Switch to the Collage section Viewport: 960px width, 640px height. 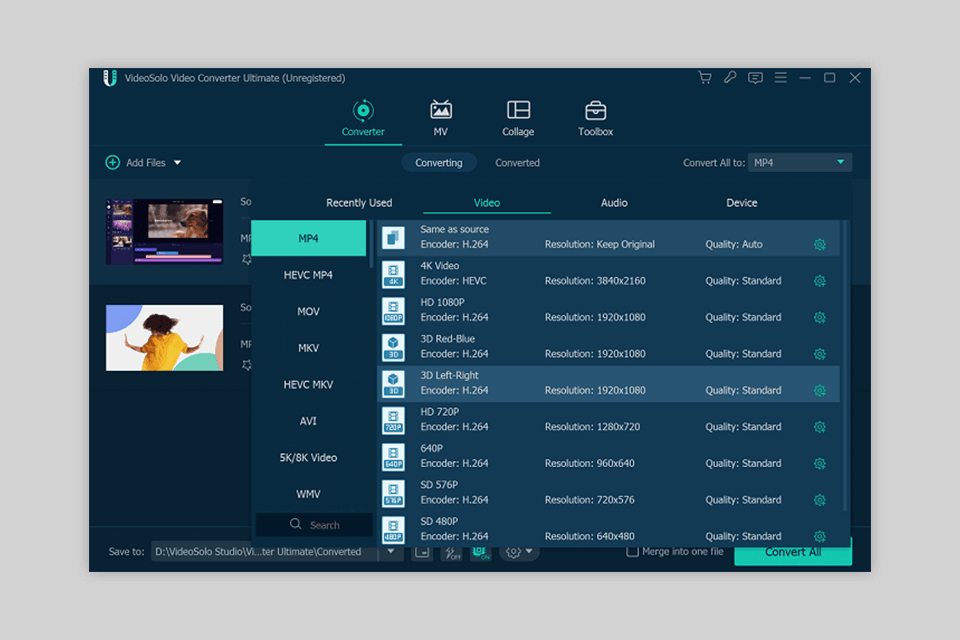(518, 118)
